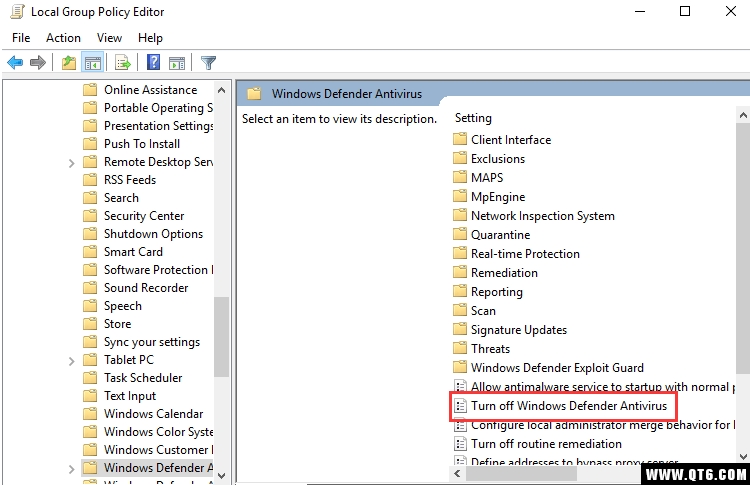Screen dimensions: 750x485
Task: Open Real-time Protection folder
Action: [517, 254]
